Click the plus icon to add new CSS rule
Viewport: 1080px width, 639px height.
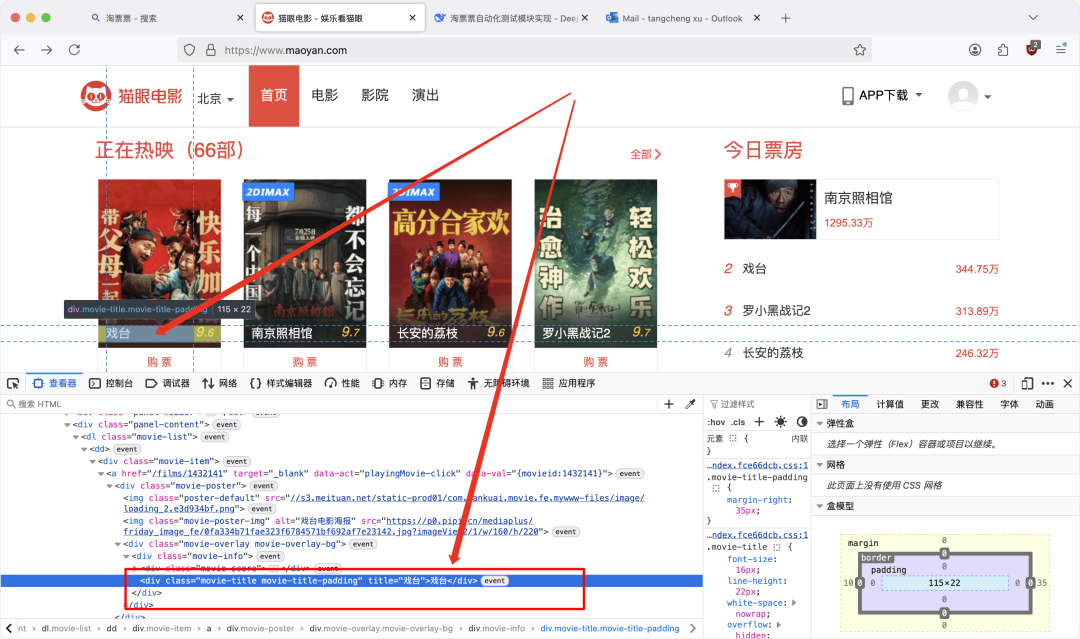(x=759, y=421)
